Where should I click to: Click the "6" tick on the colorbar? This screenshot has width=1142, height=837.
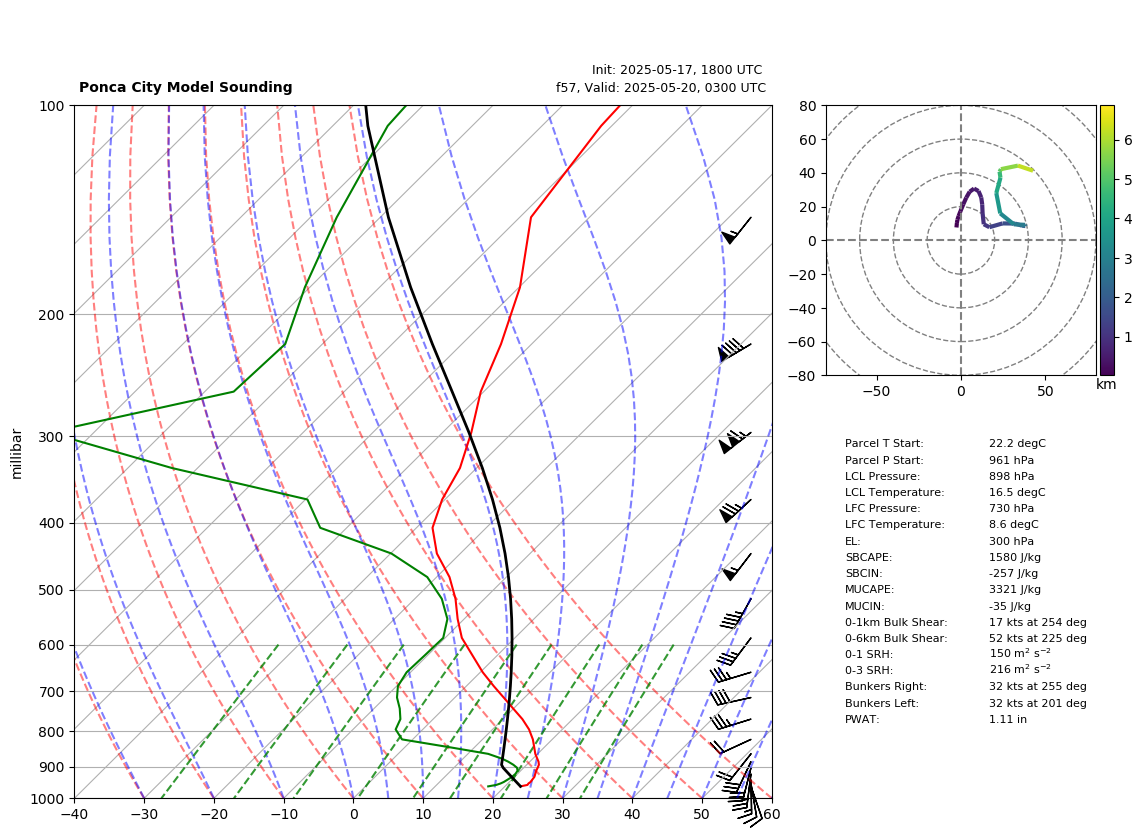click(x=1128, y=140)
